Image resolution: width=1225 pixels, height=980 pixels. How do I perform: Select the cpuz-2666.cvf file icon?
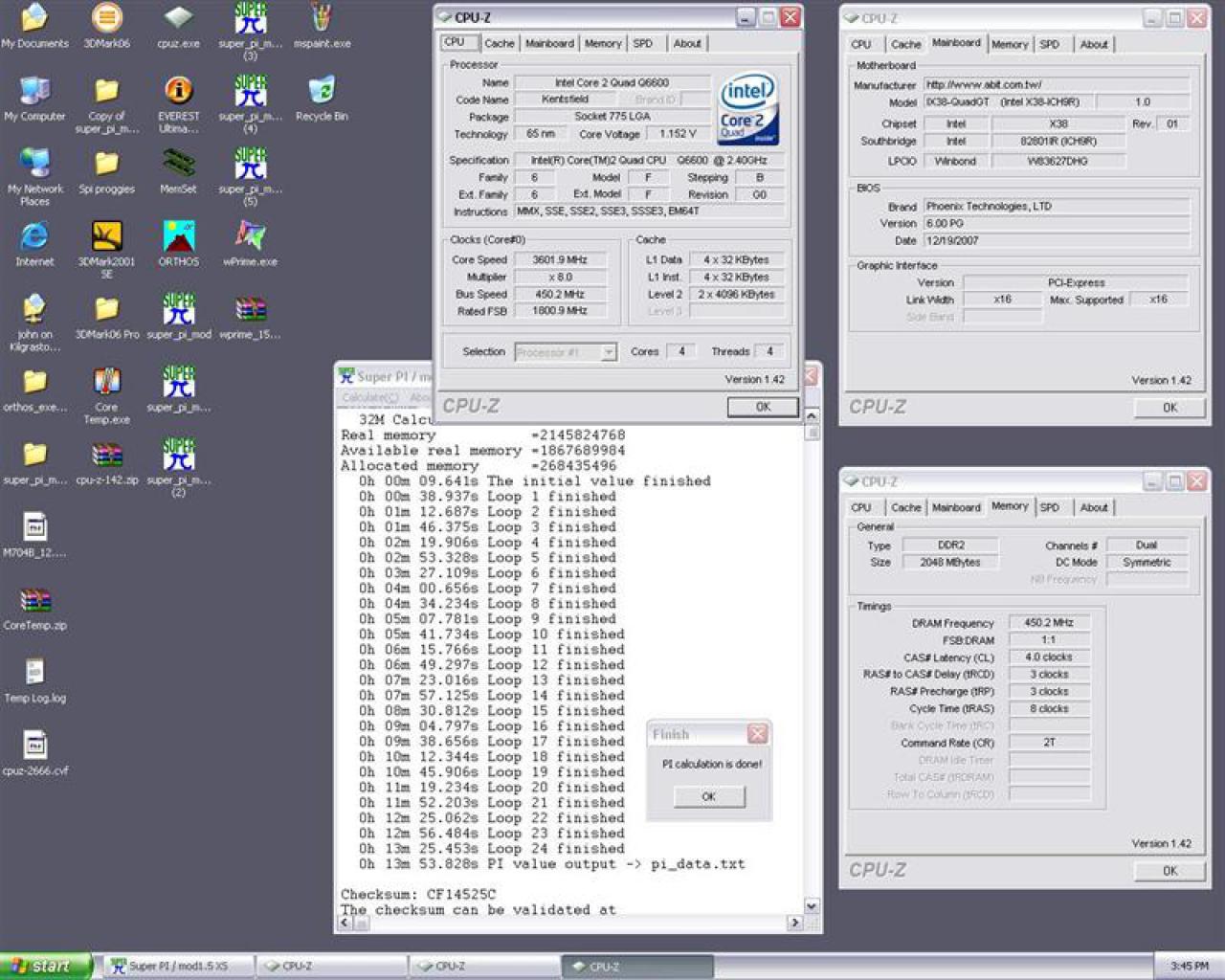coord(34,752)
